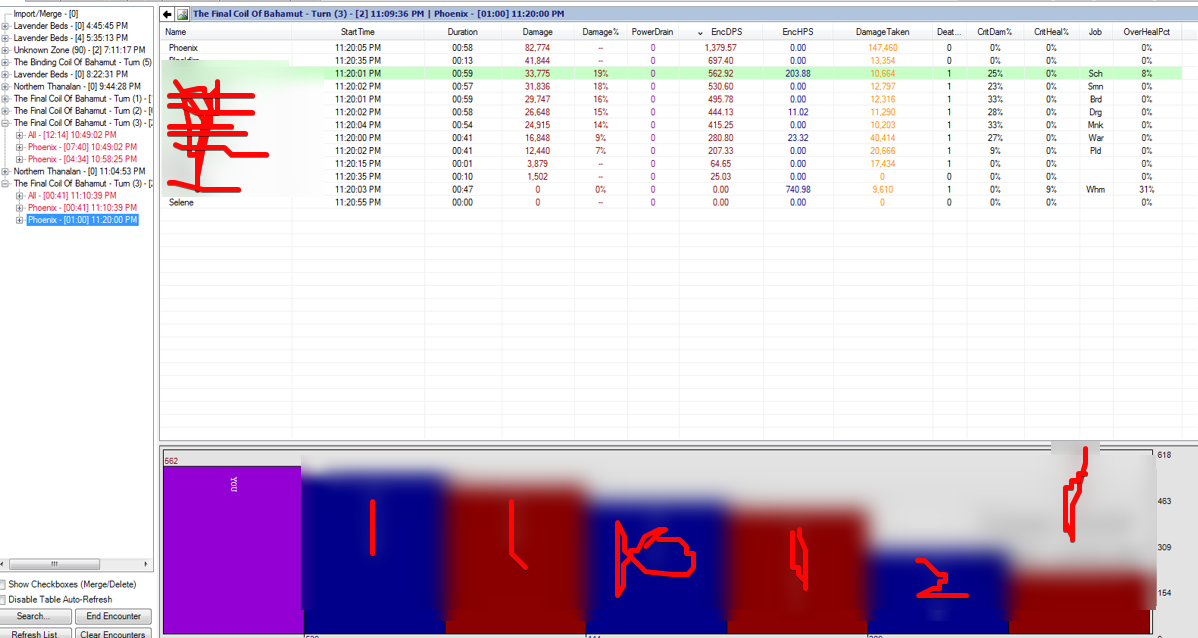
Task: Select the Import/Merge - [0] tree item
Action: (46, 14)
